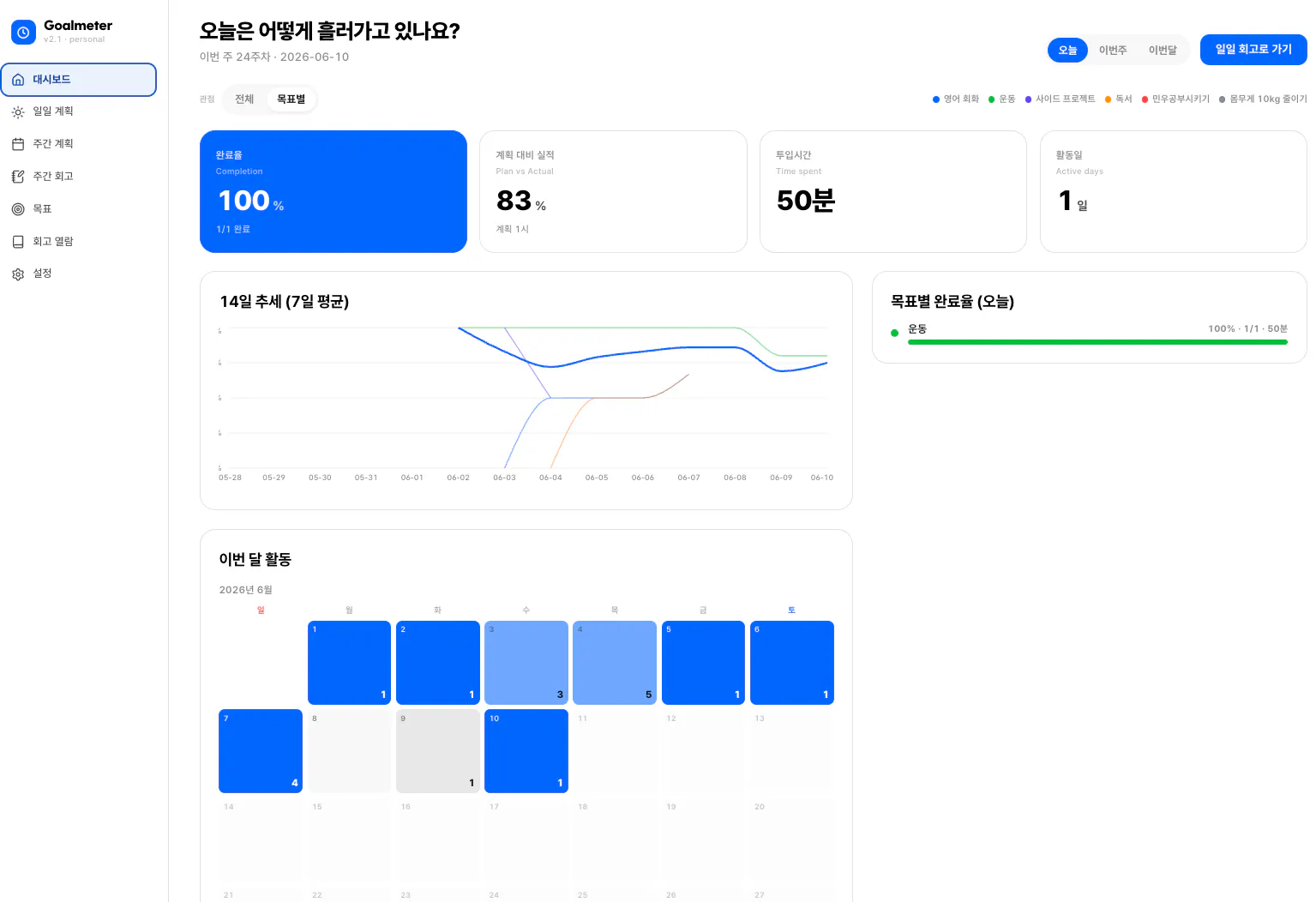Click the green 운동 legend dot

(992, 99)
